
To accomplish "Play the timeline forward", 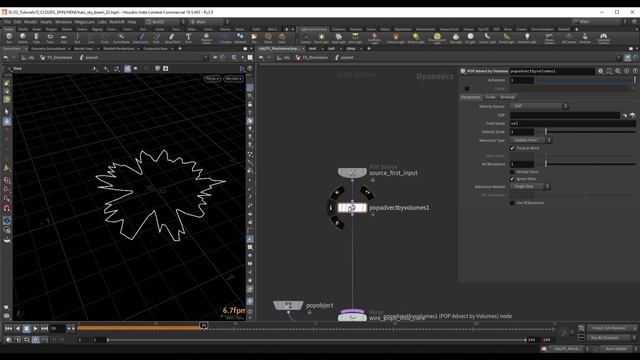I will pyautogui.click(x=36, y=328).
